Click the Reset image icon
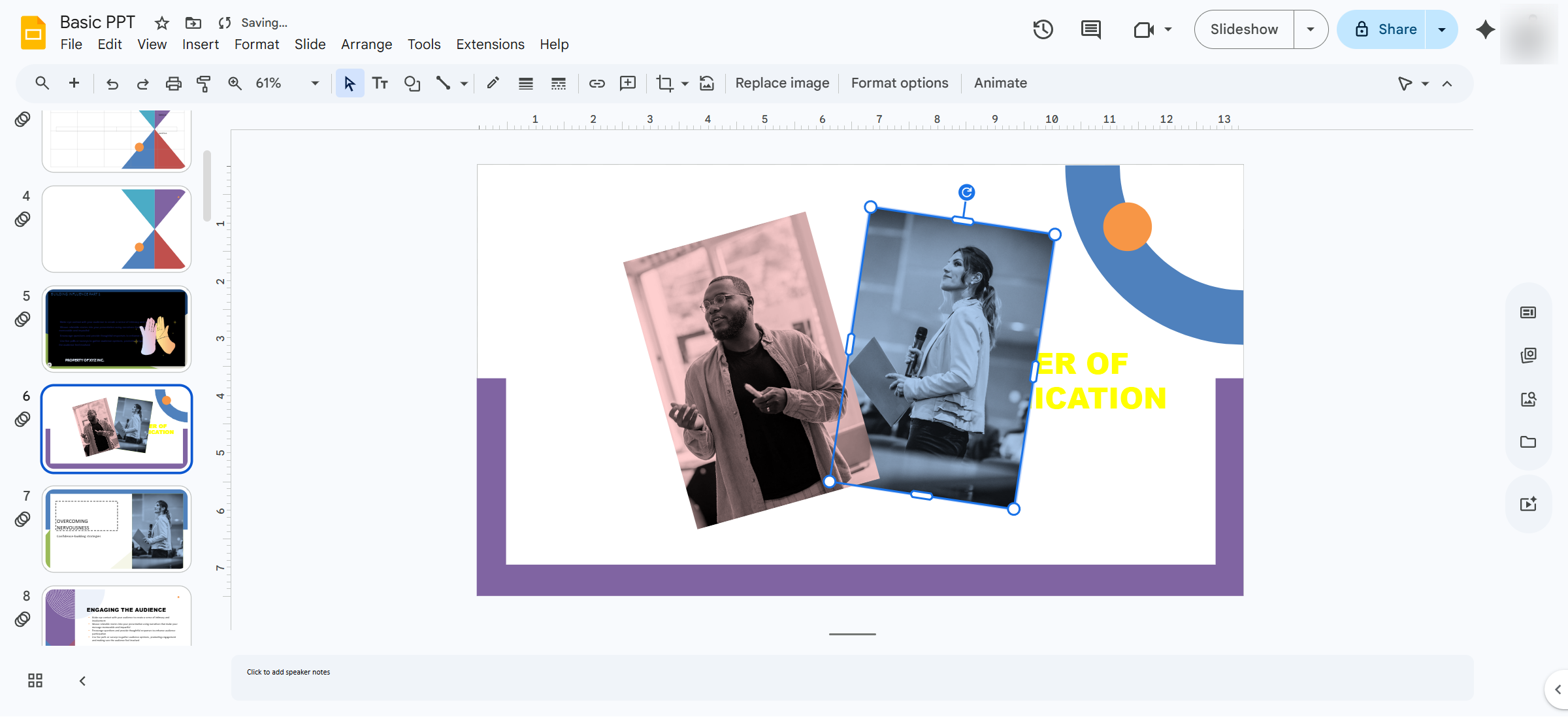This screenshot has width=1568, height=717. (707, 83)
